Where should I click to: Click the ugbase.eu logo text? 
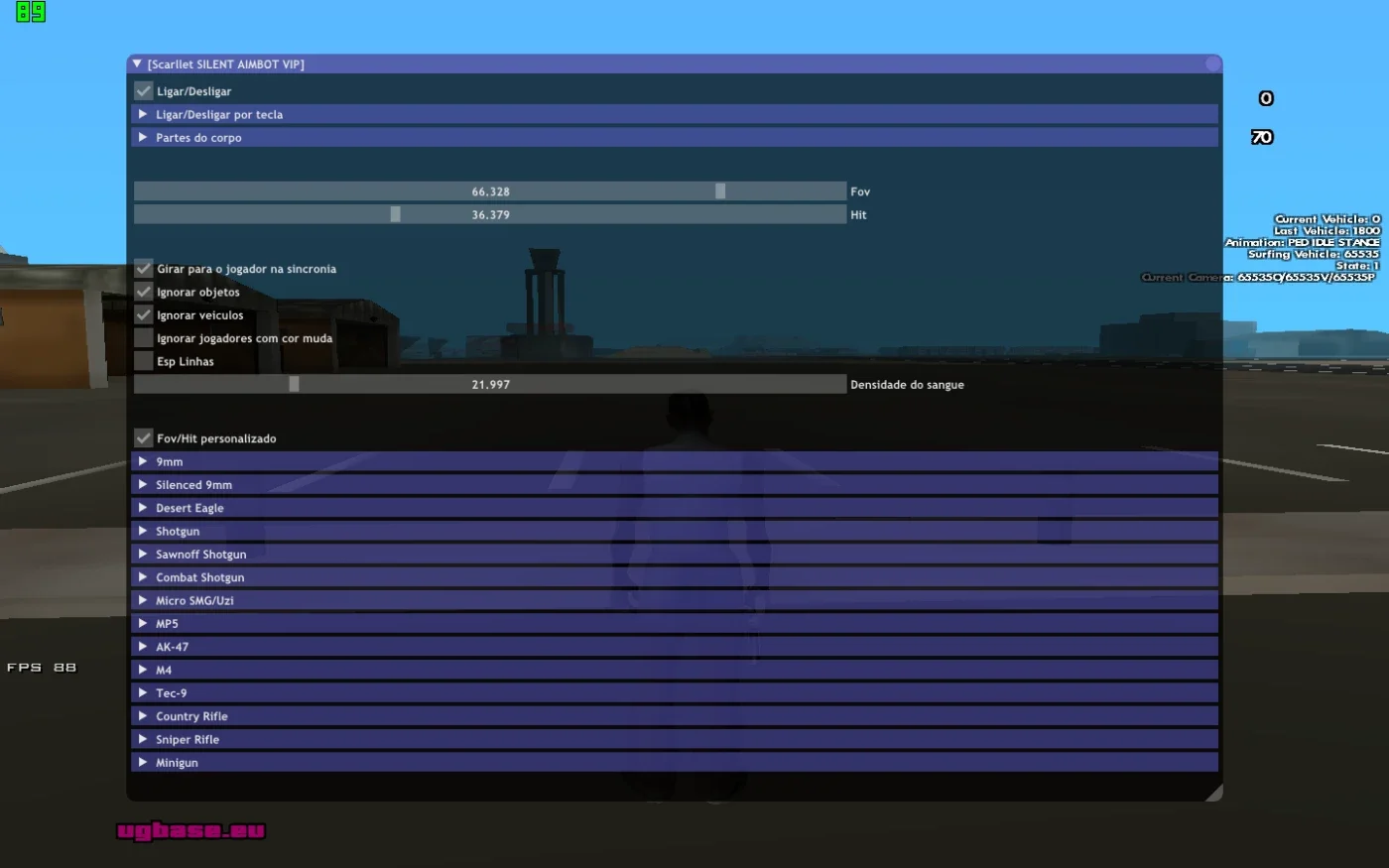pyautogui.click(x=191, y=831)
